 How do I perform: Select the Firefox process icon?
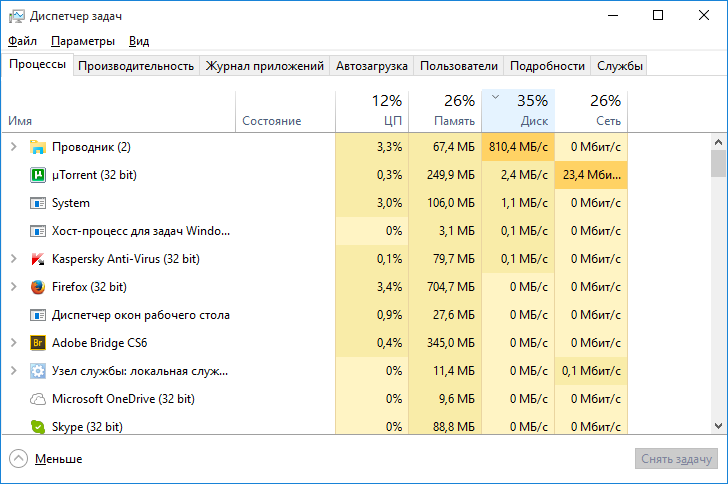click(38, 287)
